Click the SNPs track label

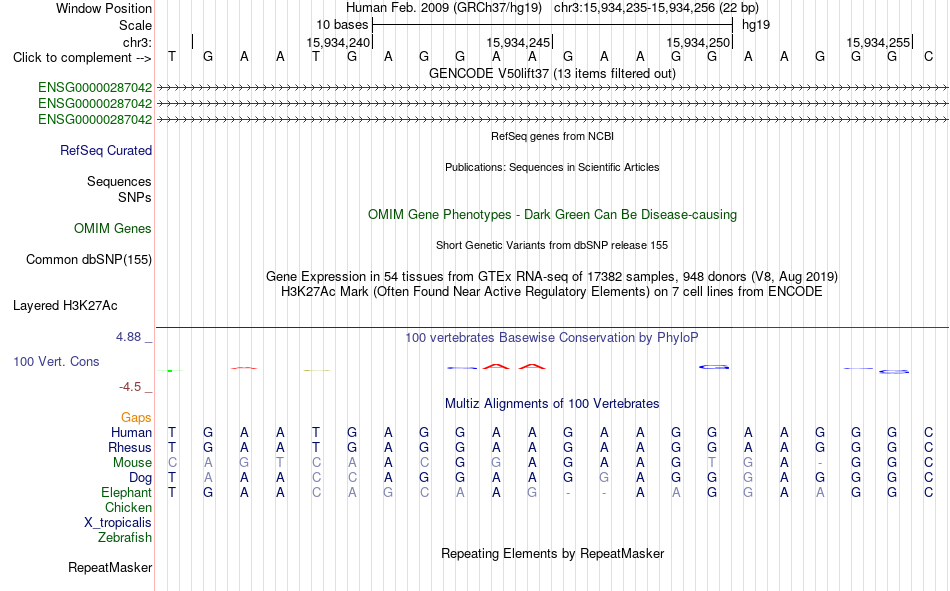[135, 197]
